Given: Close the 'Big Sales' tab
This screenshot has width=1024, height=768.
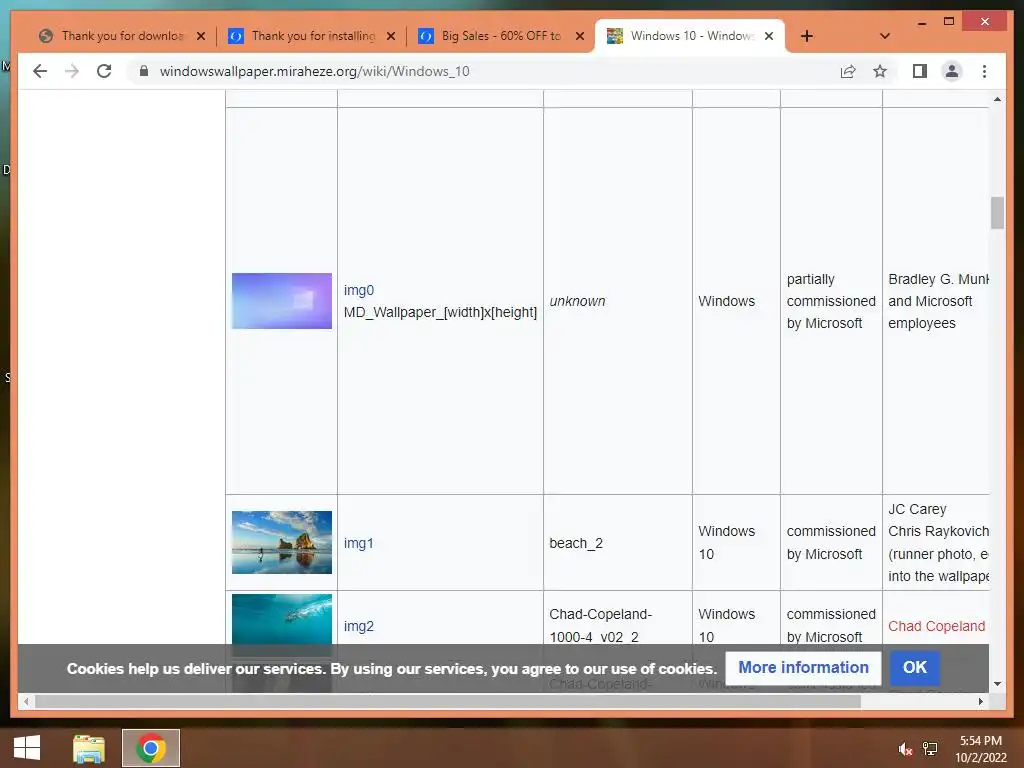Looking at the screenshot, I should (580, 36).
